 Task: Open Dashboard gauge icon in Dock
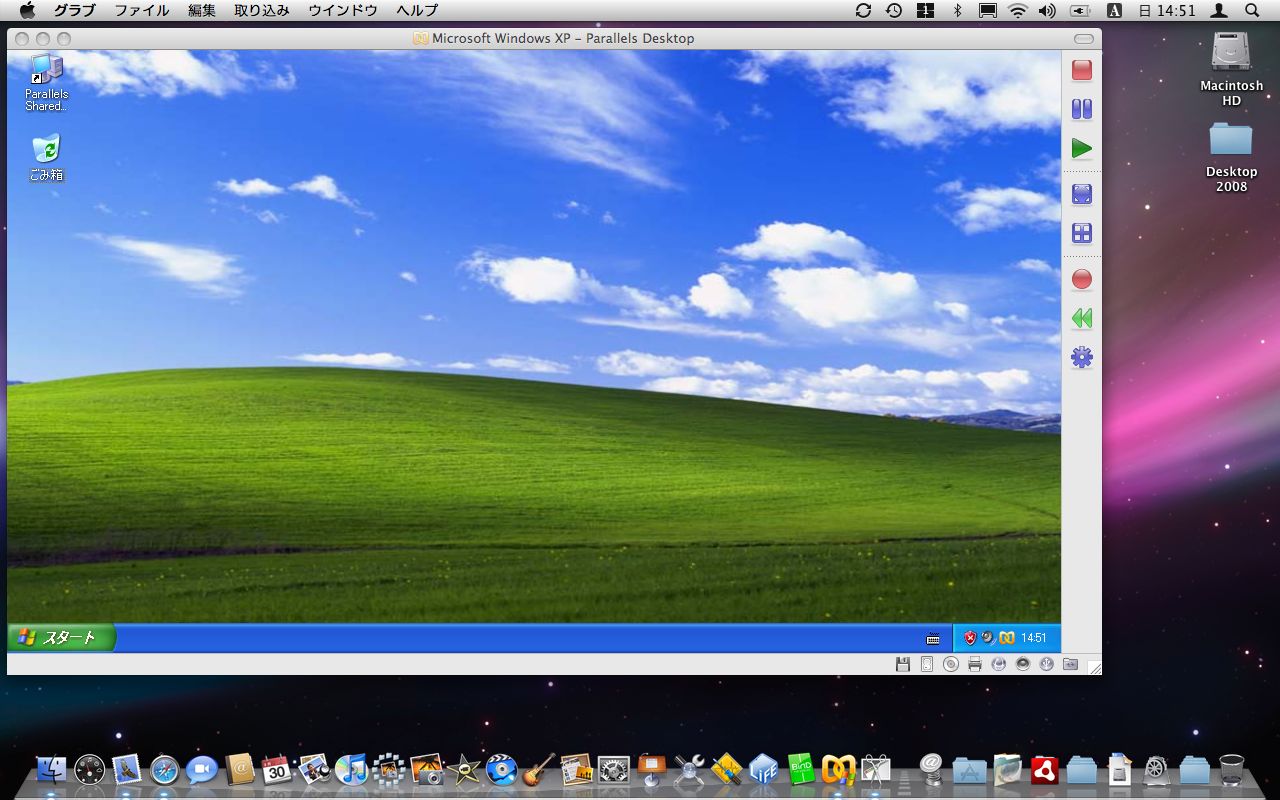(89, 769)
